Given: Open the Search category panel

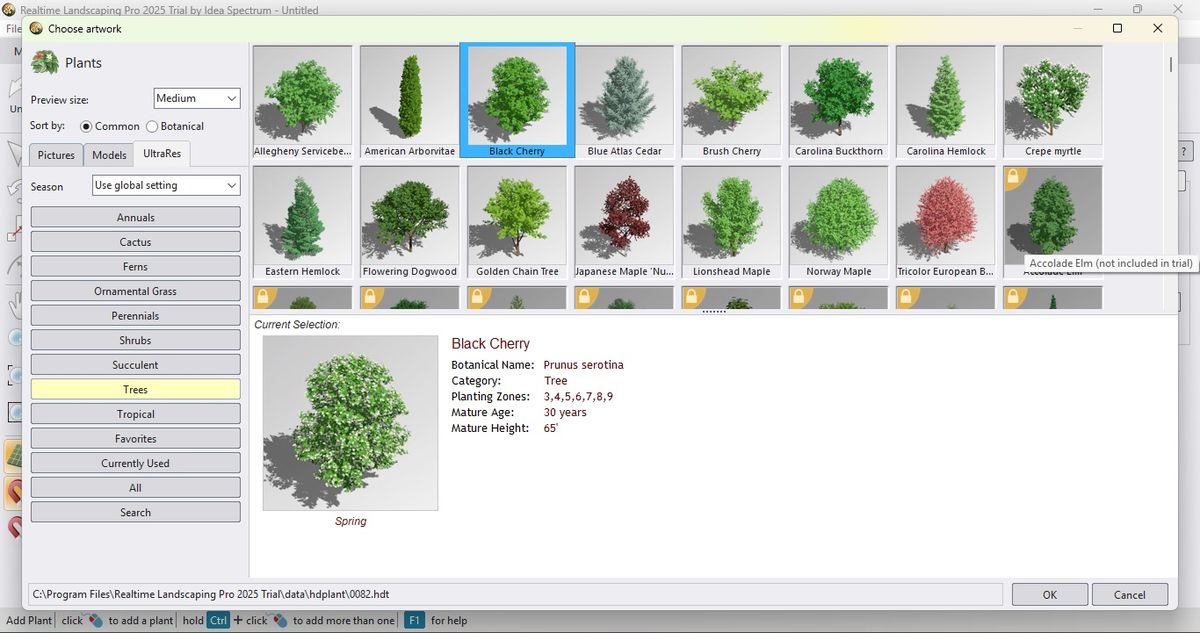Looking at the screenshot, I should [x=135, y=512].
